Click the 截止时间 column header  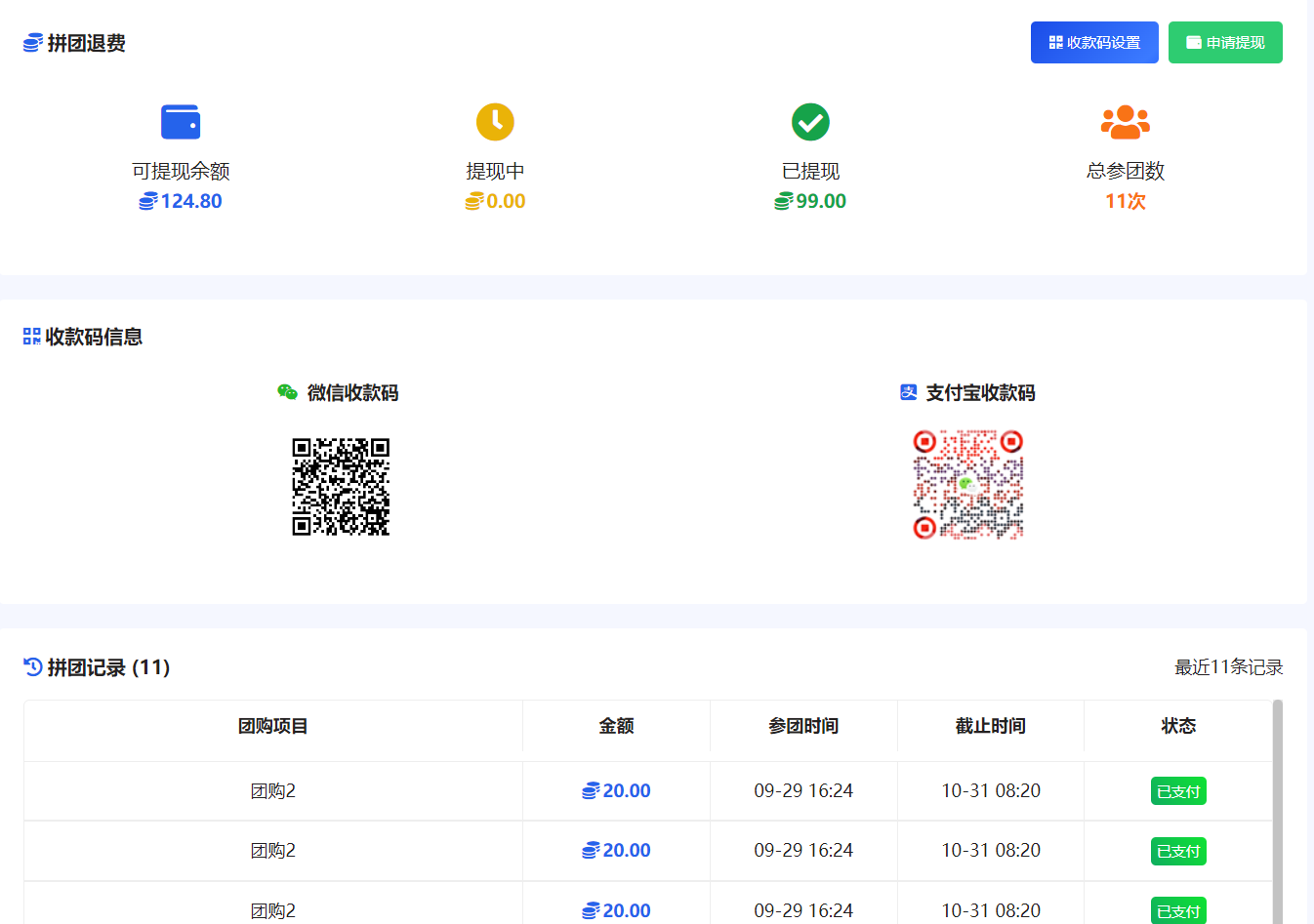pos(991,726)
